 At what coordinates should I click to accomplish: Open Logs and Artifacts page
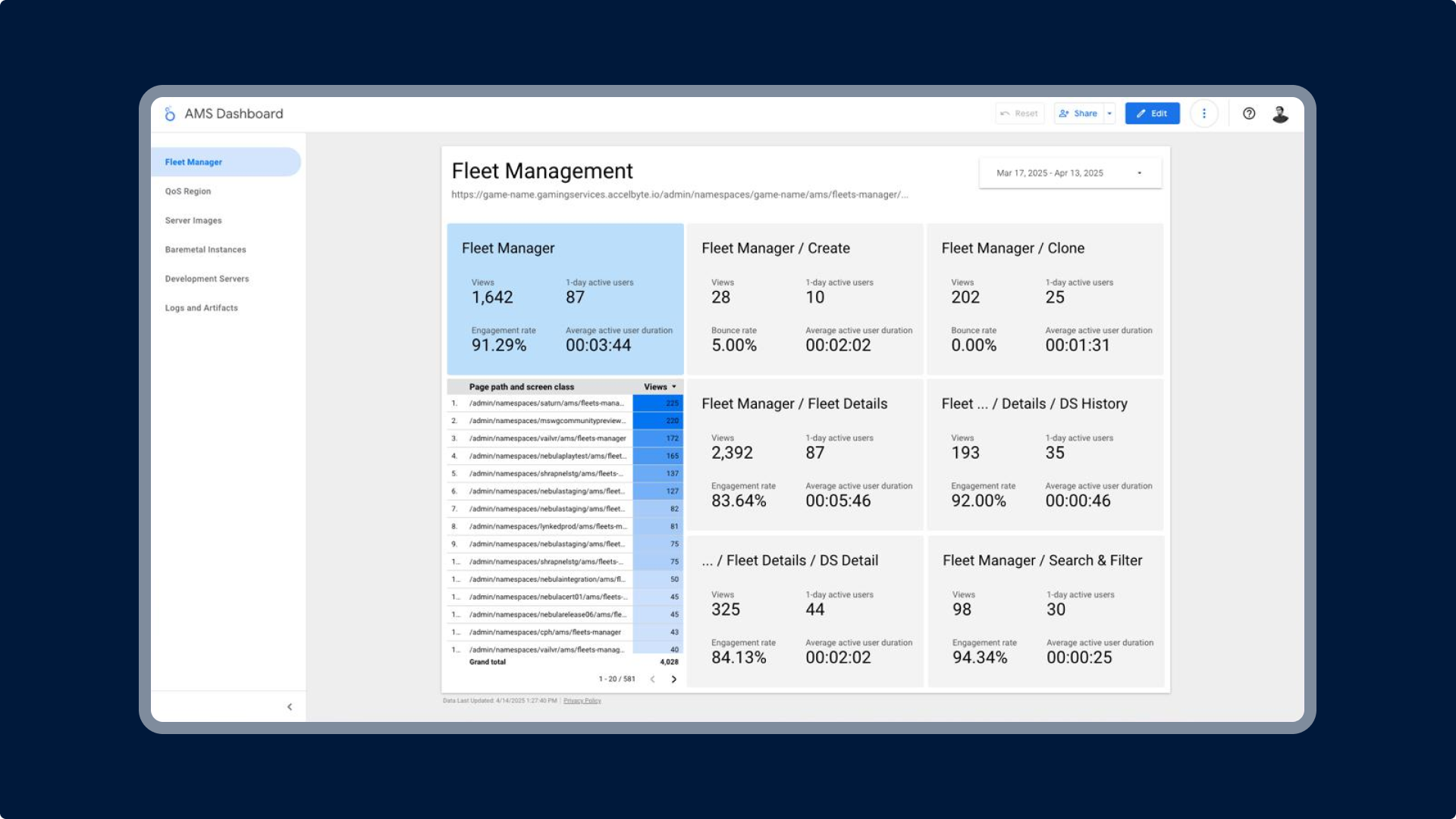[x=202, y=308]
